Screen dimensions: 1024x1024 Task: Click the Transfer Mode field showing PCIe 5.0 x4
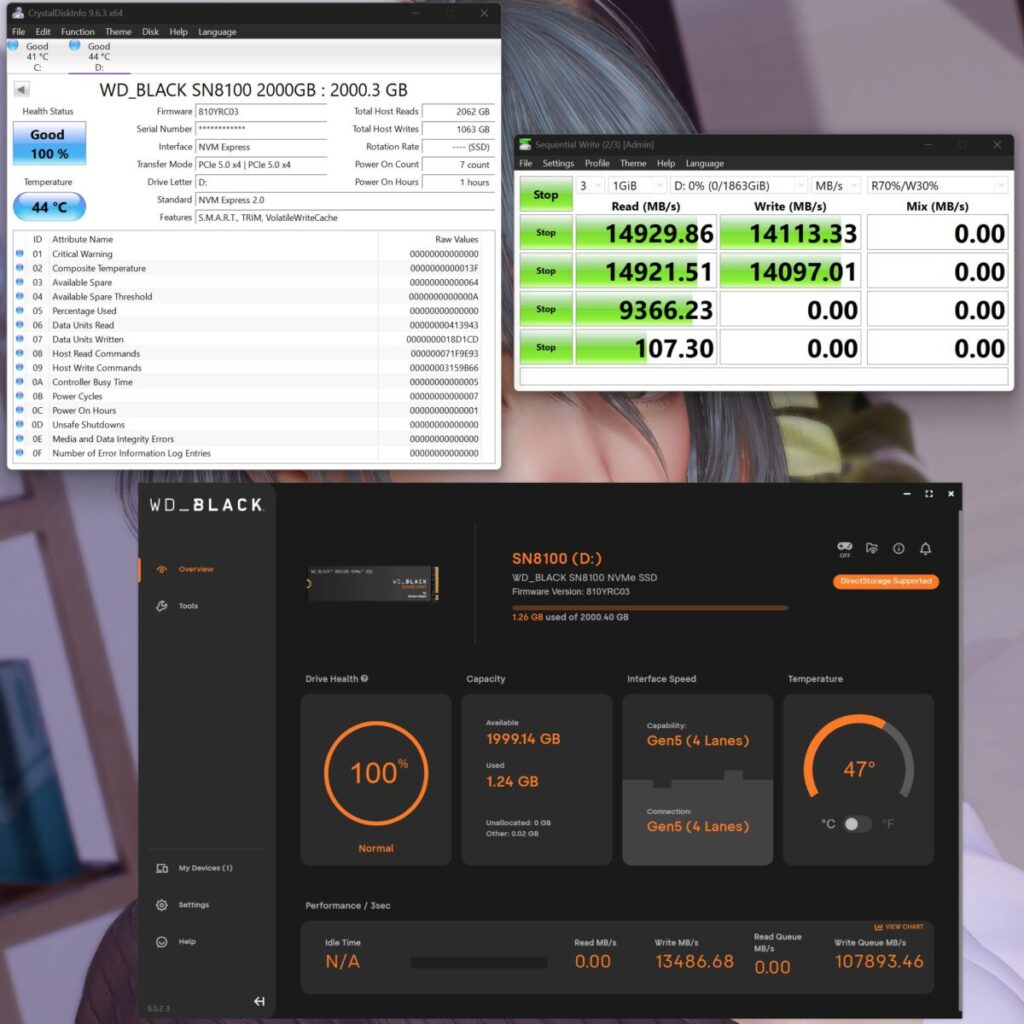(261, 165)
